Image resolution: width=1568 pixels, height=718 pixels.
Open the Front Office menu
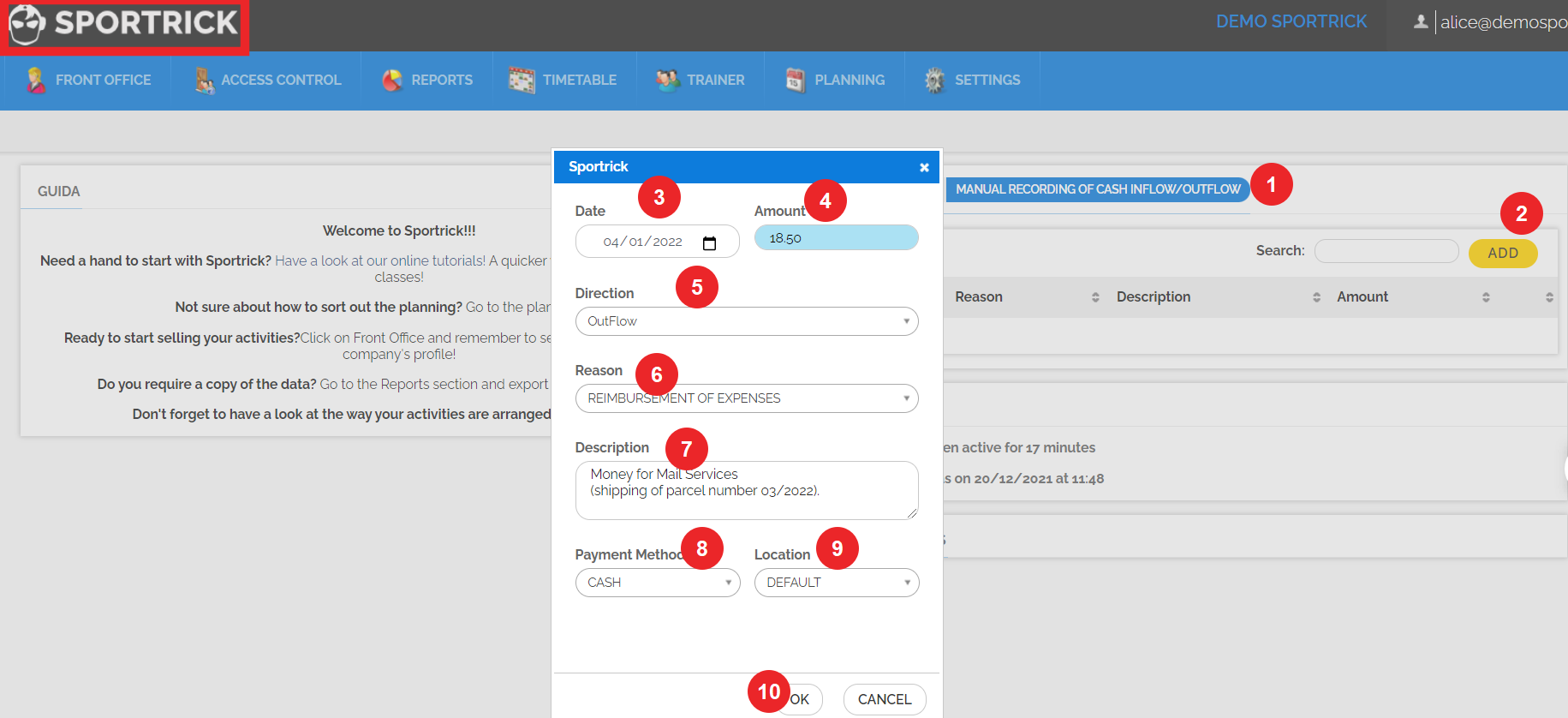click(x=87, y=80)
